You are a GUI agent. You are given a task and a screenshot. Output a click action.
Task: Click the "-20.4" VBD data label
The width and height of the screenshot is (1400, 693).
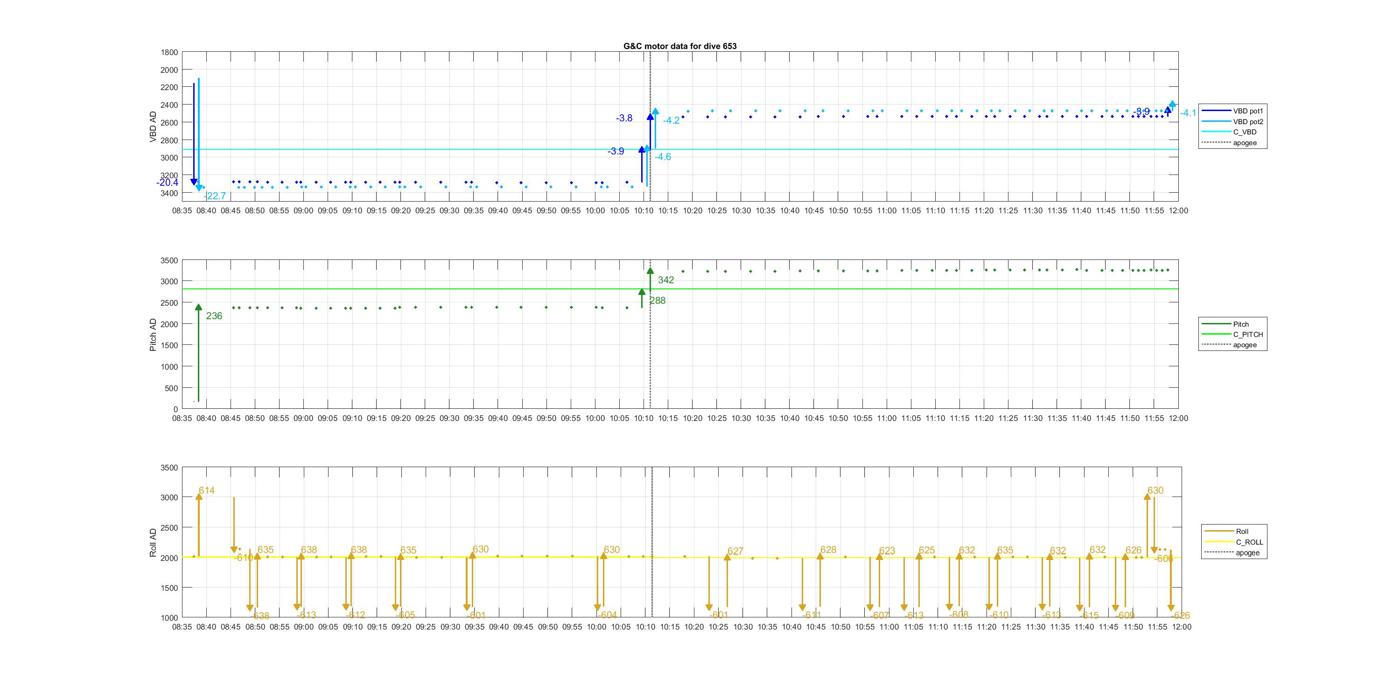[x=167, y=182]
